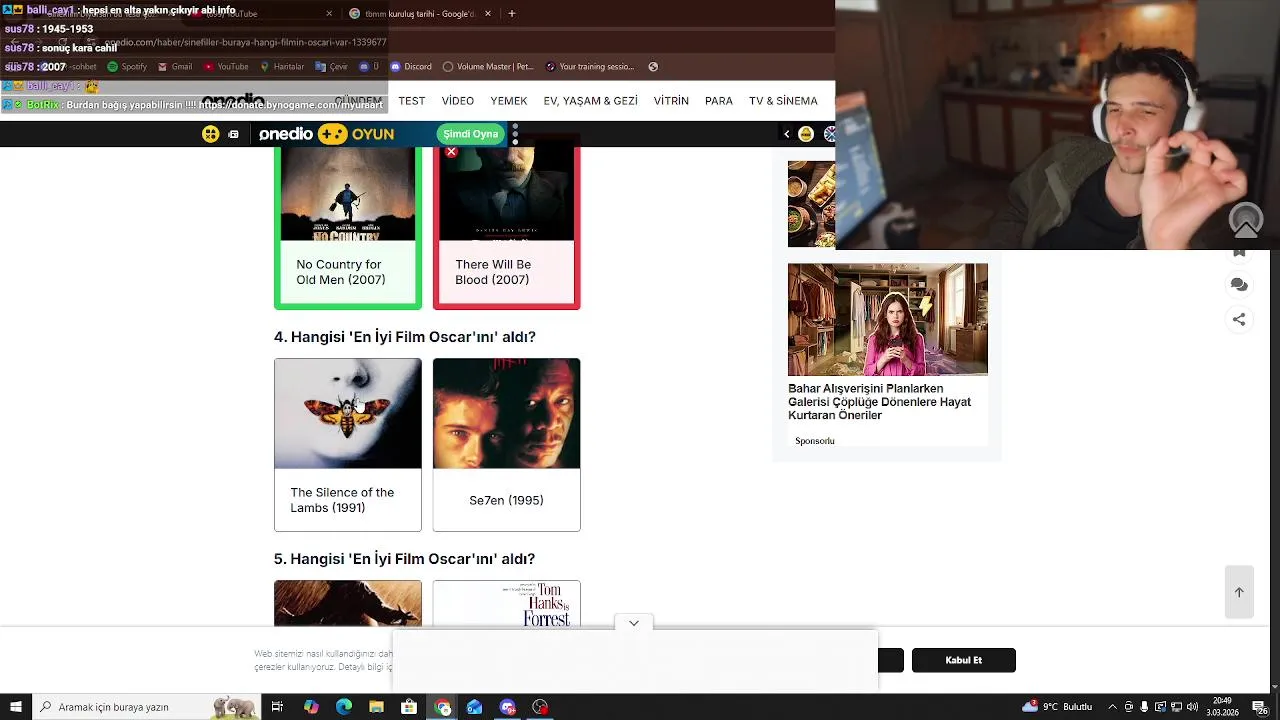Open the VİDEO section
The image size is (1280, 720).
pos(458,101)
